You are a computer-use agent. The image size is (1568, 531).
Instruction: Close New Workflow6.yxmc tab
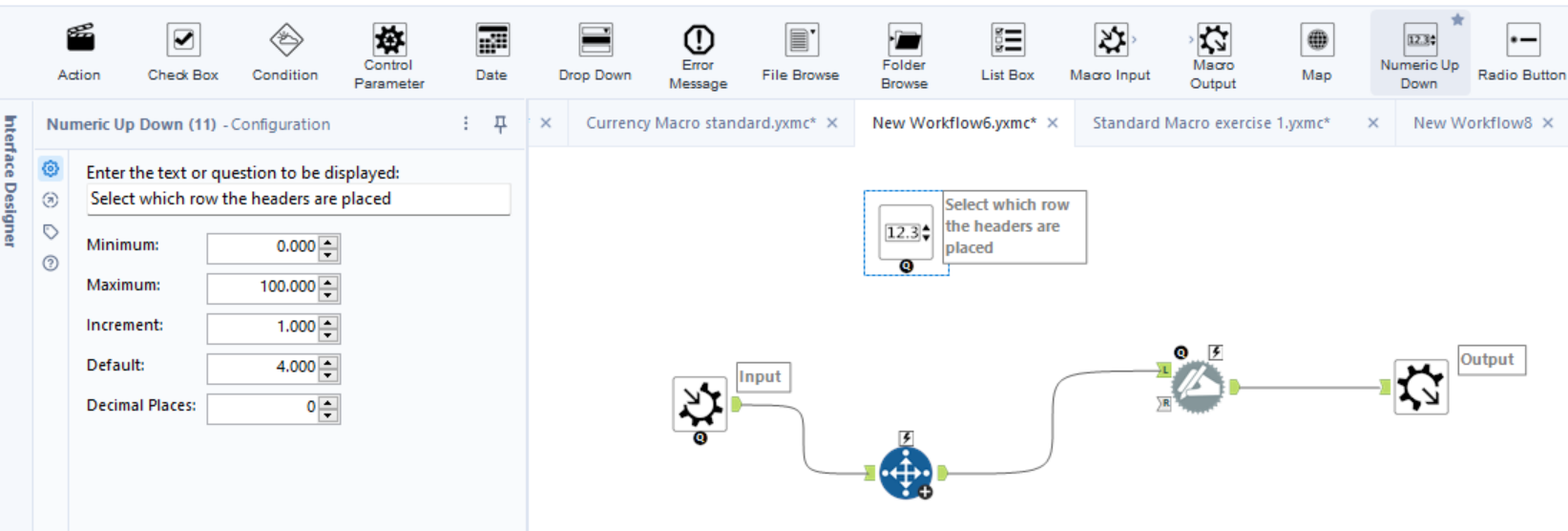click(x=1053, y=123)
